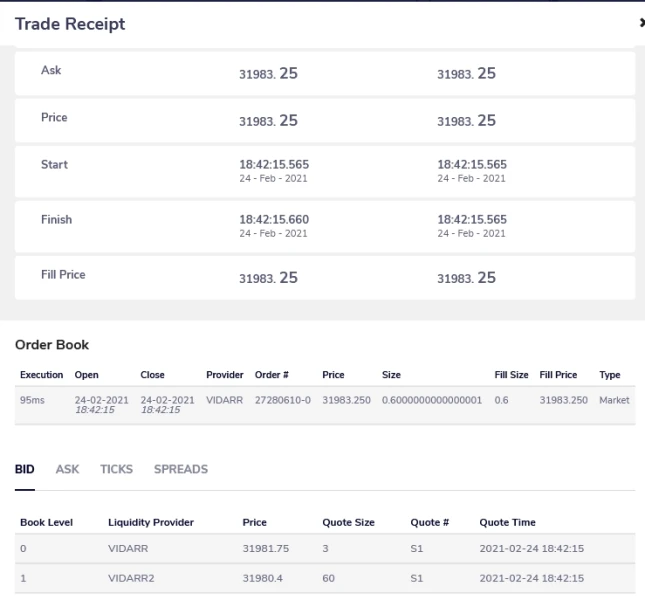The height and width of the screenshot is (600, 645).
Task: Click the 95ms execution cell
Action: pos(34,401)
